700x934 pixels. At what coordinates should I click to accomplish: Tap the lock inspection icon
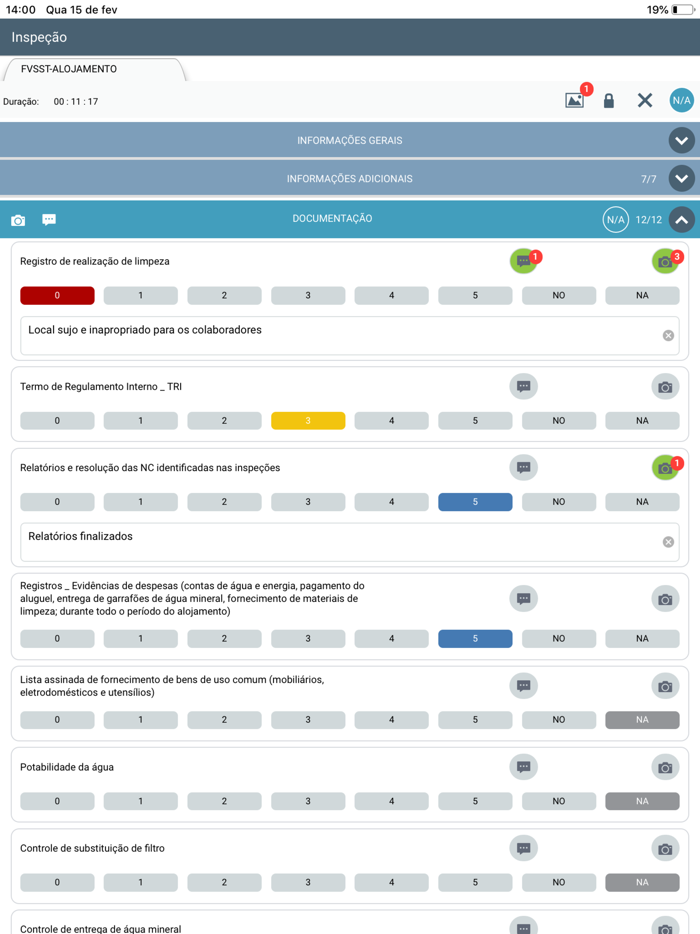[x=608, y=100]
